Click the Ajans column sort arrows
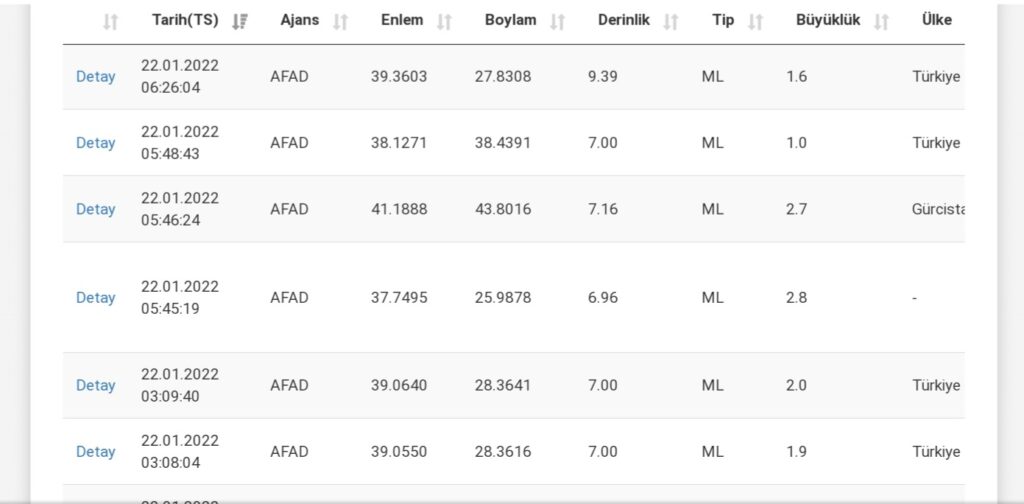This screenshot has width=1024, height=504. [x=340, y=22]
